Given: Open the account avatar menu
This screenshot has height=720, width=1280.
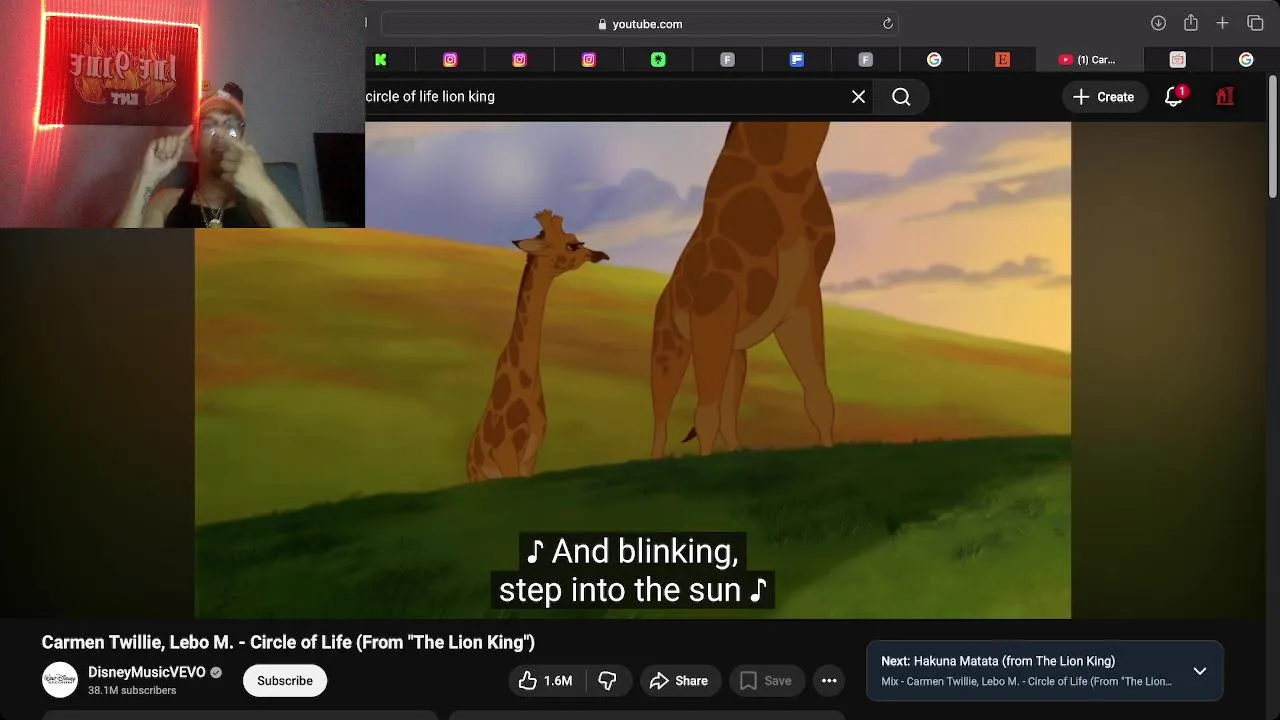Looking at the screenshot, I should tap(1225, 97).
